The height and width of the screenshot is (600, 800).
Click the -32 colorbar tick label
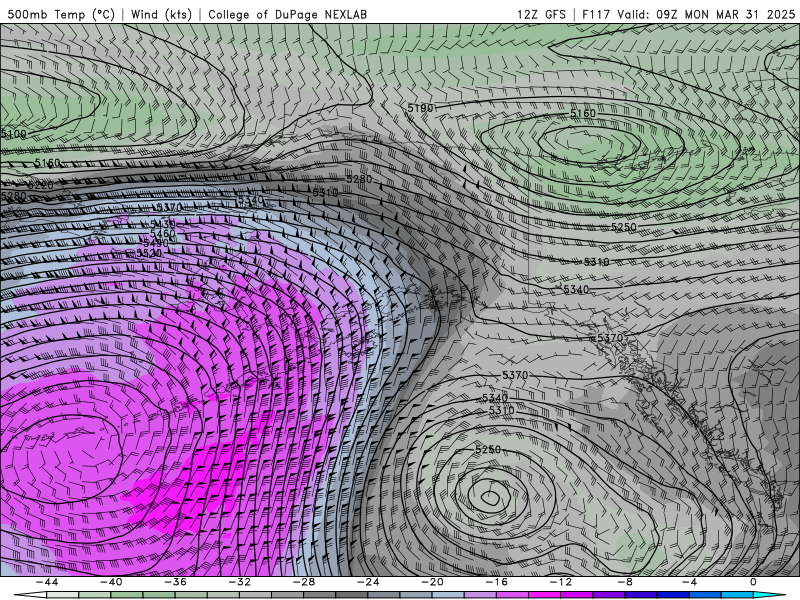(x=239, y=582)
